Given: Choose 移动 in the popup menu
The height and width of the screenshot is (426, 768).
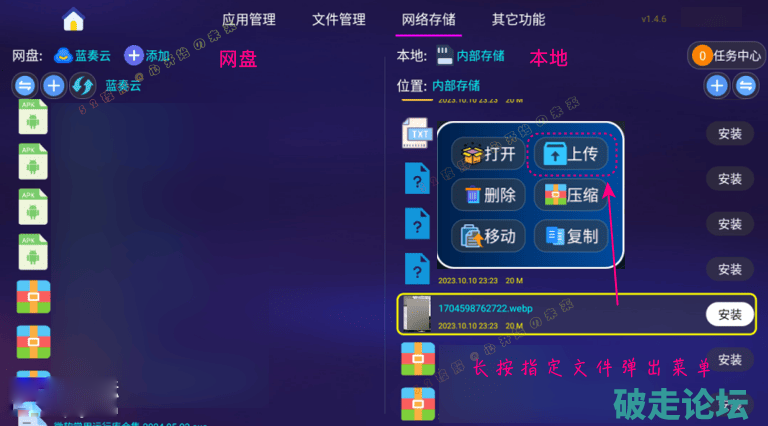Looking at the screenshot, I should tap(488, 237).
